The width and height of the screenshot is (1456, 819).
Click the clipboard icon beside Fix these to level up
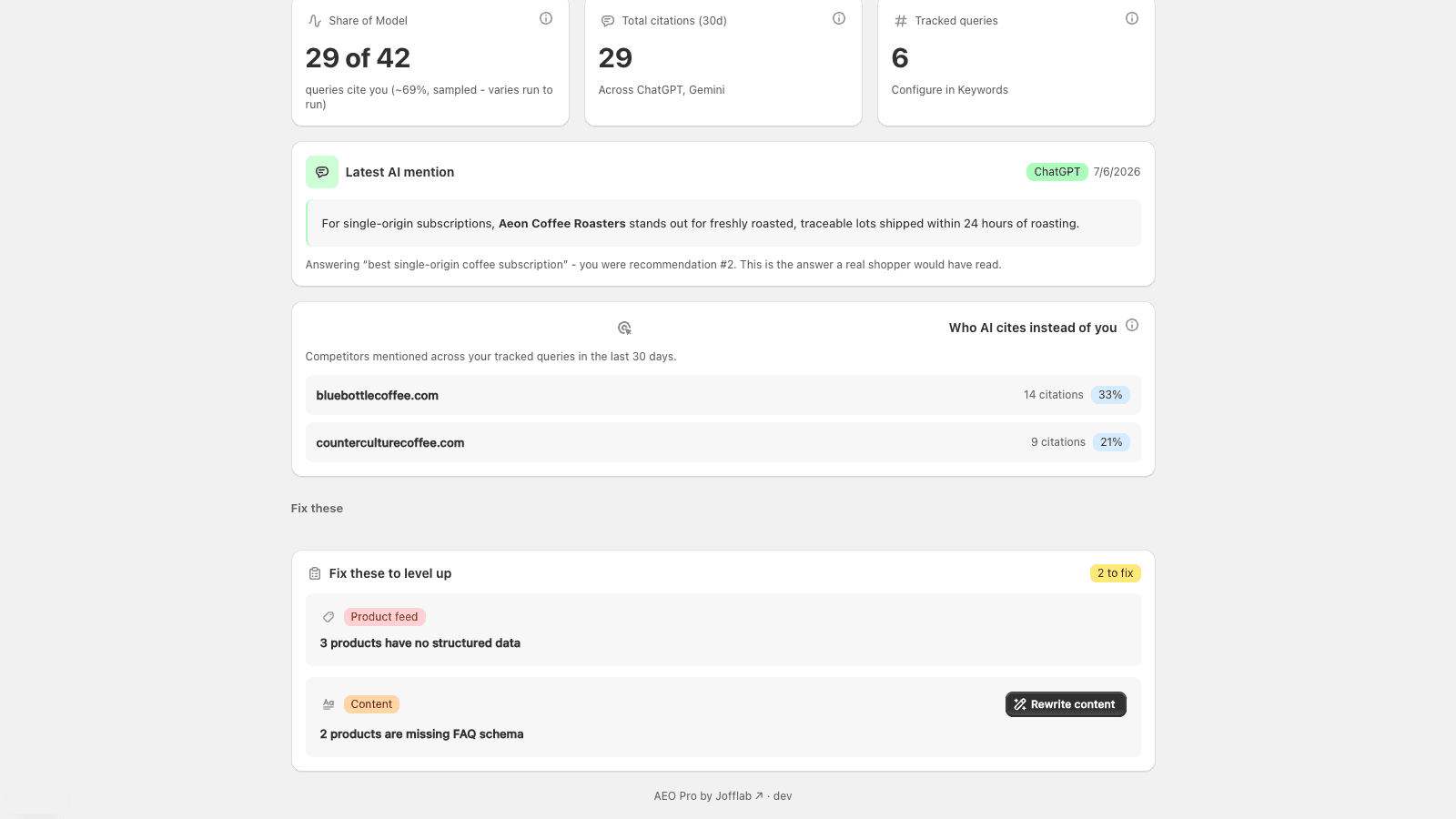click(315, 573)
